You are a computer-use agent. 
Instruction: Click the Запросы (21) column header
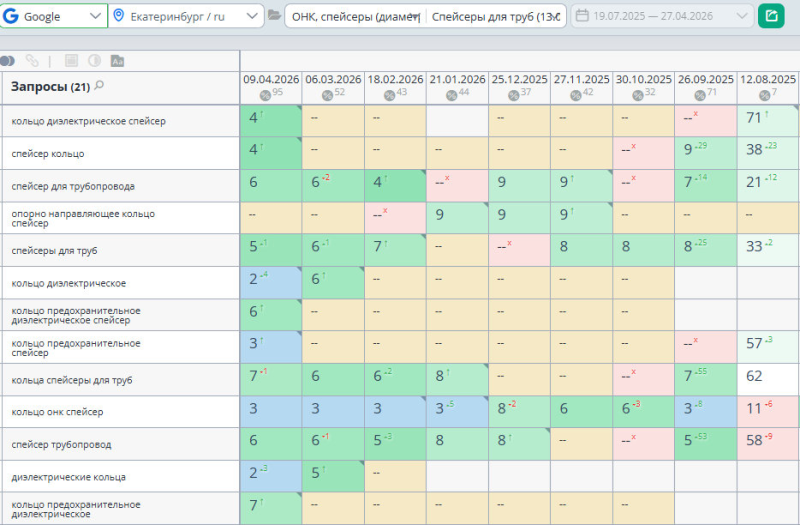click(50, 87)
